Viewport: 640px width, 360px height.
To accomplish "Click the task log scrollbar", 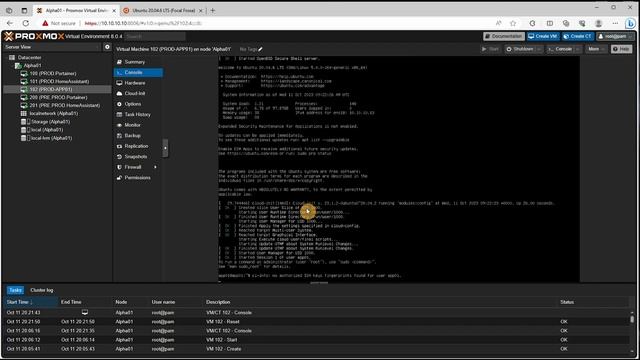I will (632, 319).
